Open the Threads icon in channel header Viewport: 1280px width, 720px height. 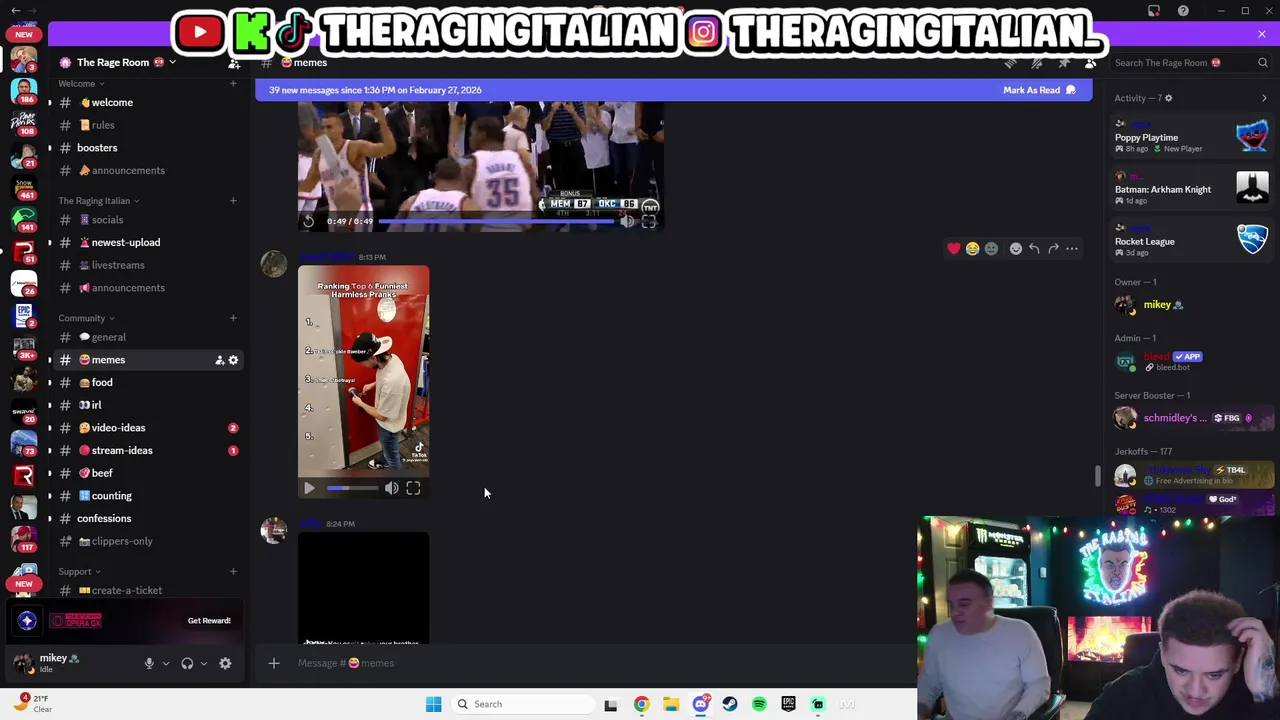tap(1010, 63)
